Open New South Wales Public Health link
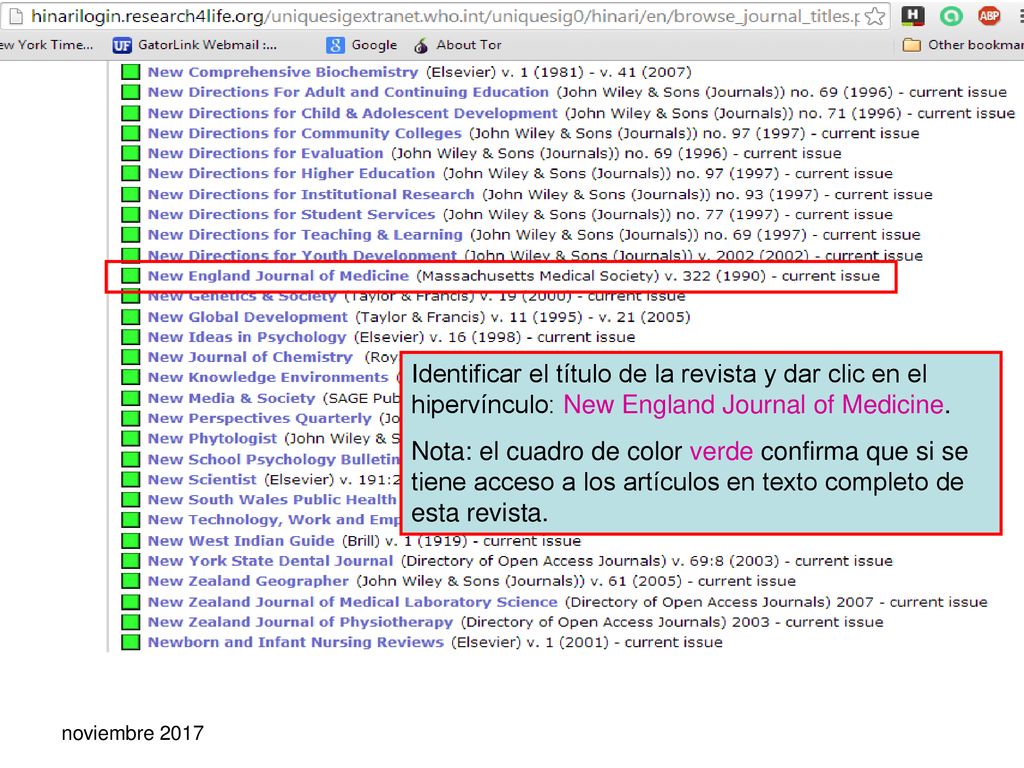1024x768 pixels. [x=272, y=500]
